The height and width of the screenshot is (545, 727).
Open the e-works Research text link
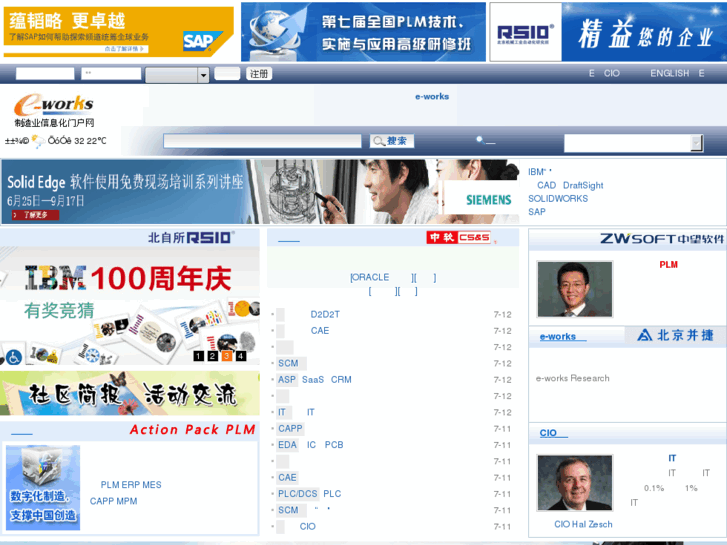pos(573,378)
